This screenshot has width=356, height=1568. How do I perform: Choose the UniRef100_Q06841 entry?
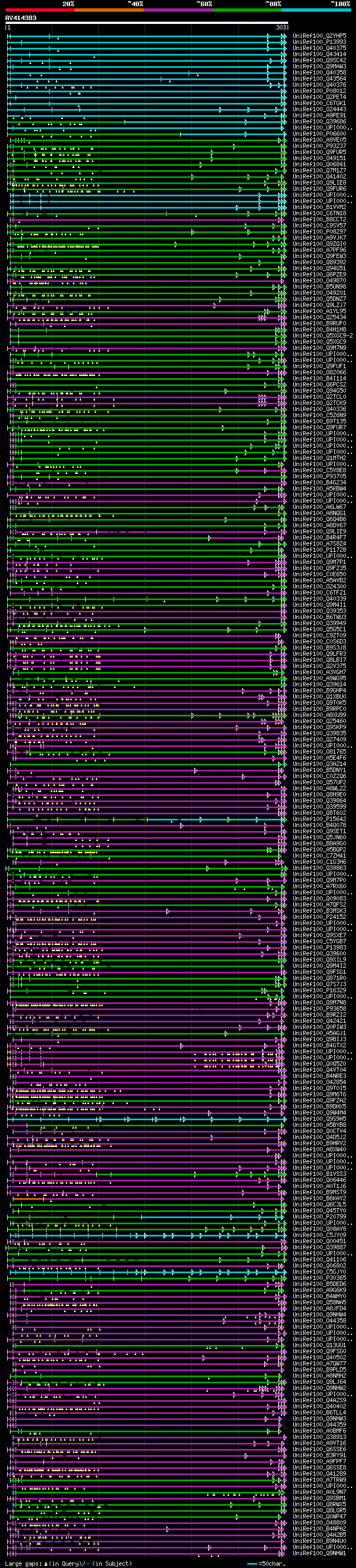[319, 164]
